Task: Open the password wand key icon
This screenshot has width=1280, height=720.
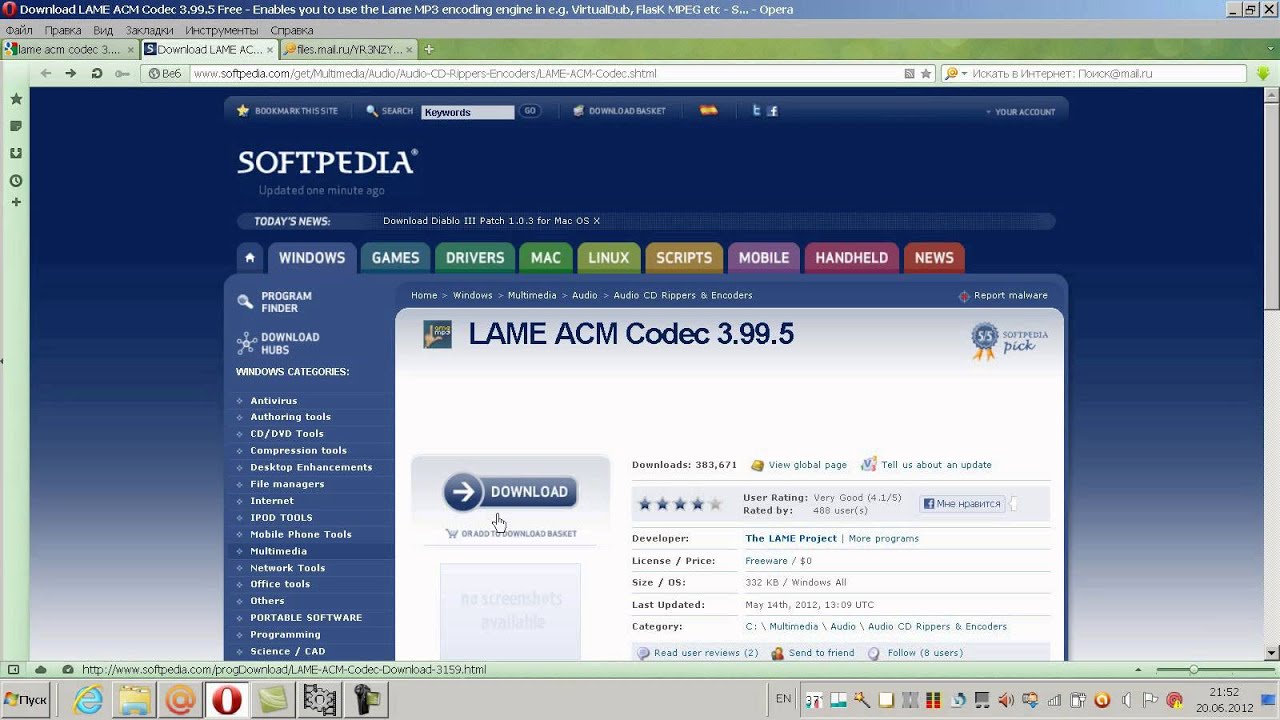Action: coord(122,73)
